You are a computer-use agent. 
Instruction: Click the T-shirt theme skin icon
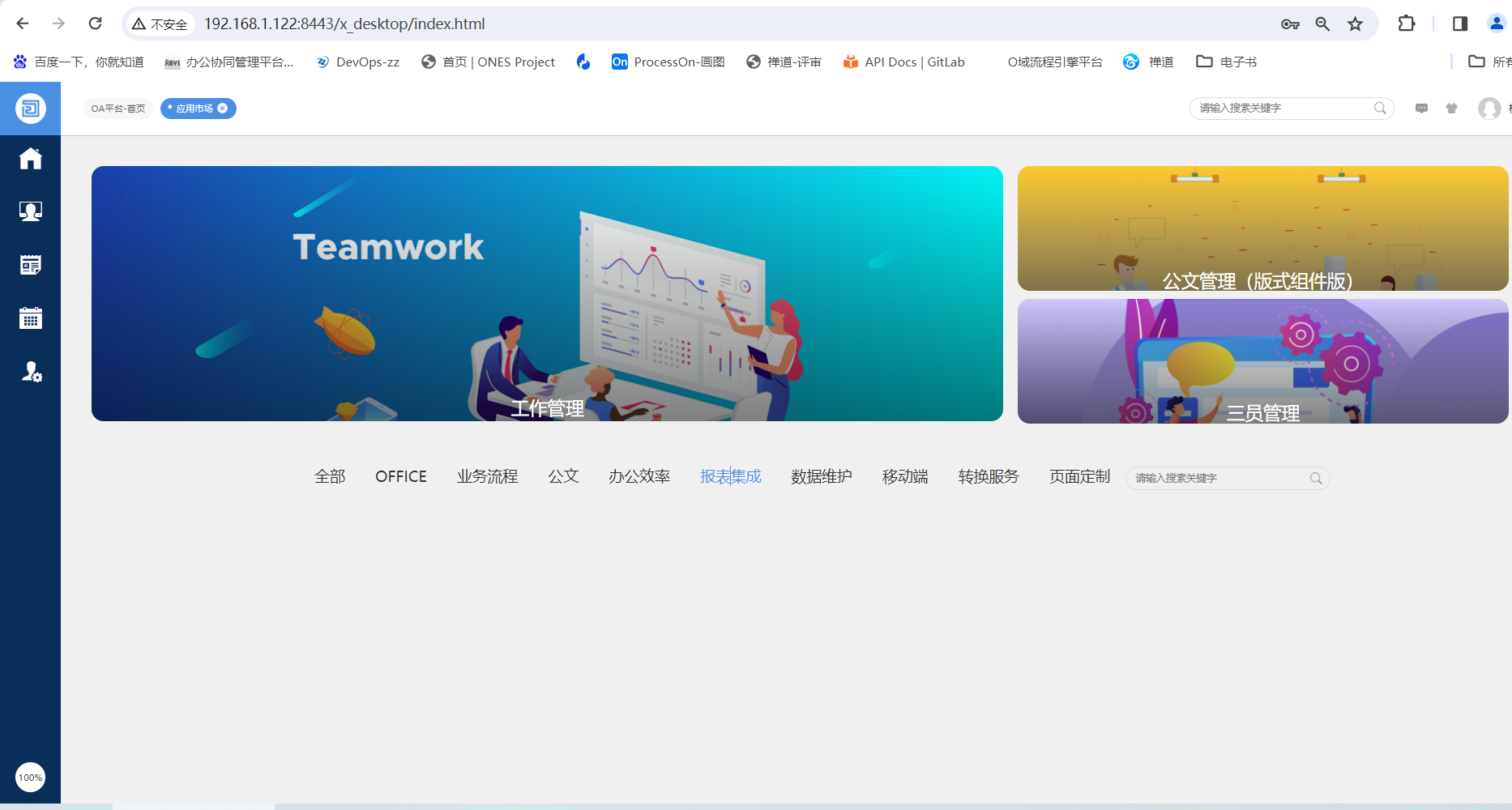pyautogui.click(x=1451, y=109)
